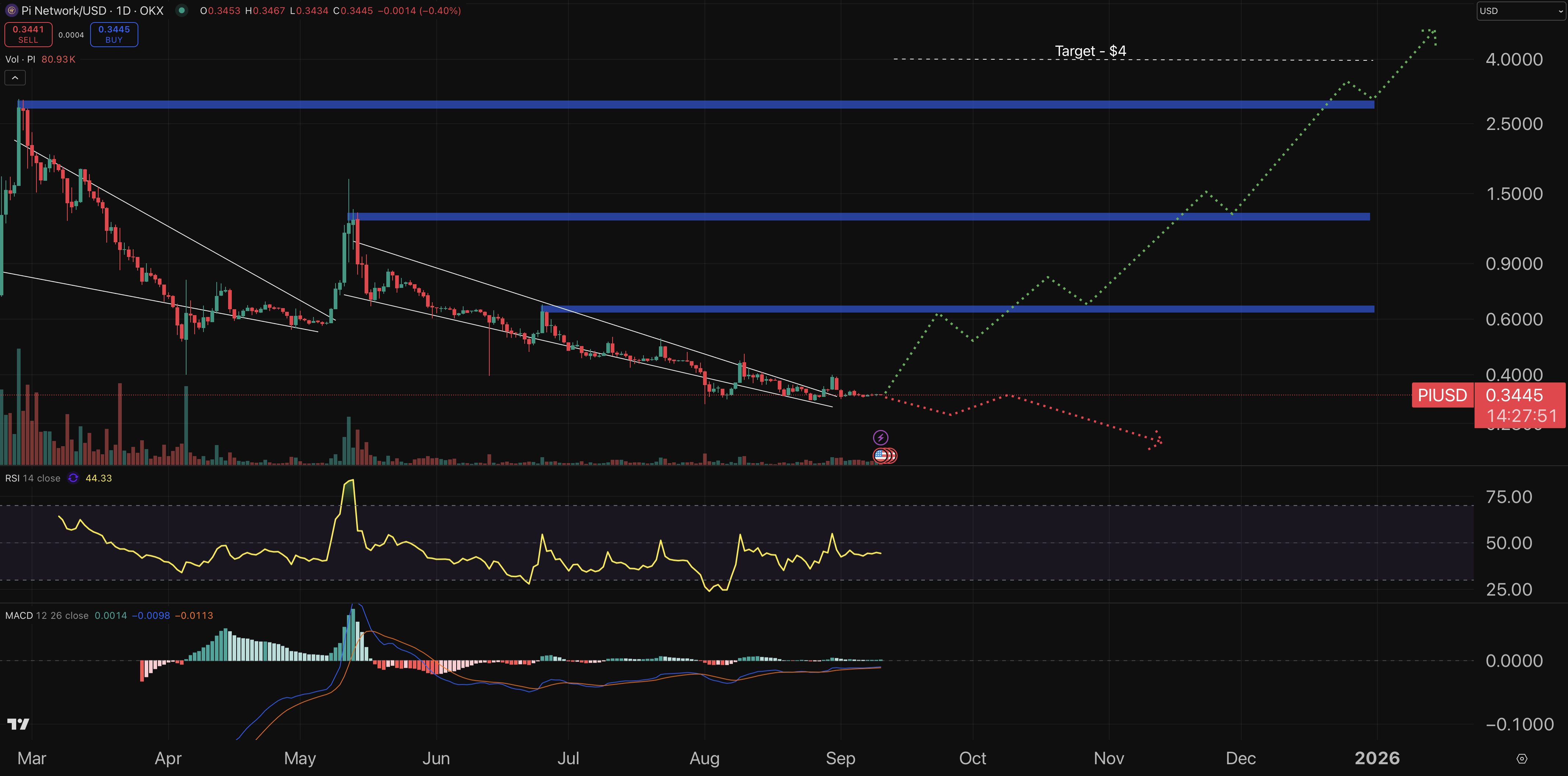This screenshot has height=776, width=1568.
Task: Click the green market status dot
Action: click(x=181, y=10)
